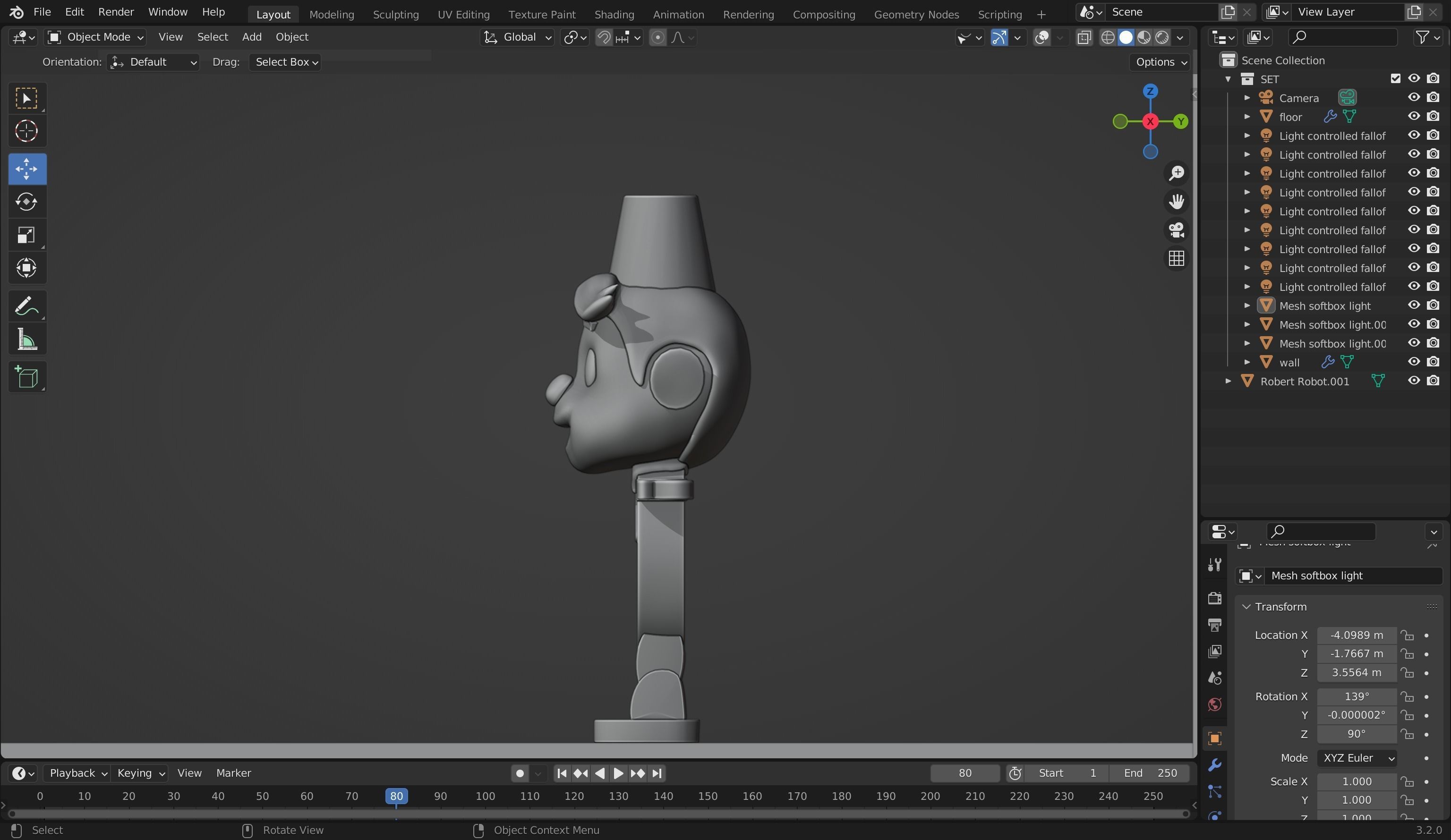Open the Drag Select Box dropdown
Viewport: 1451px width, 840px height.
(285, 62)
